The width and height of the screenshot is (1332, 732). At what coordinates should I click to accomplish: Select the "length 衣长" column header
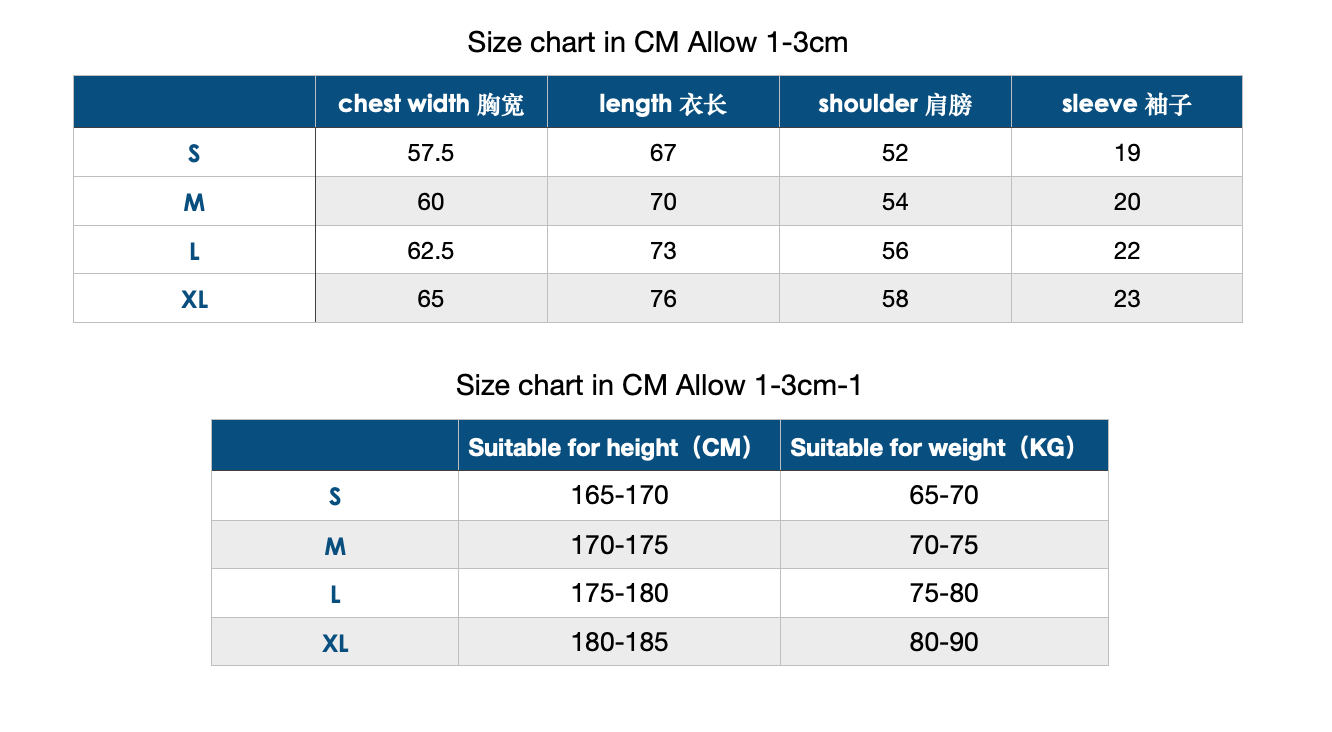tap(663, 104)
